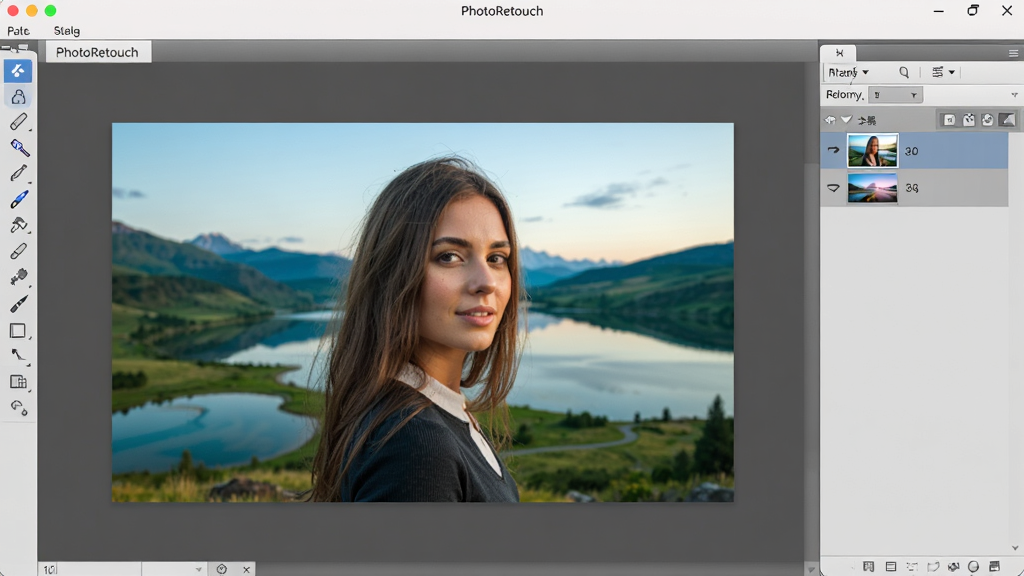Screen dimensions: 1024x576
Task: Toggle visibility of the layer named 30
Action: tap(833, 150)
